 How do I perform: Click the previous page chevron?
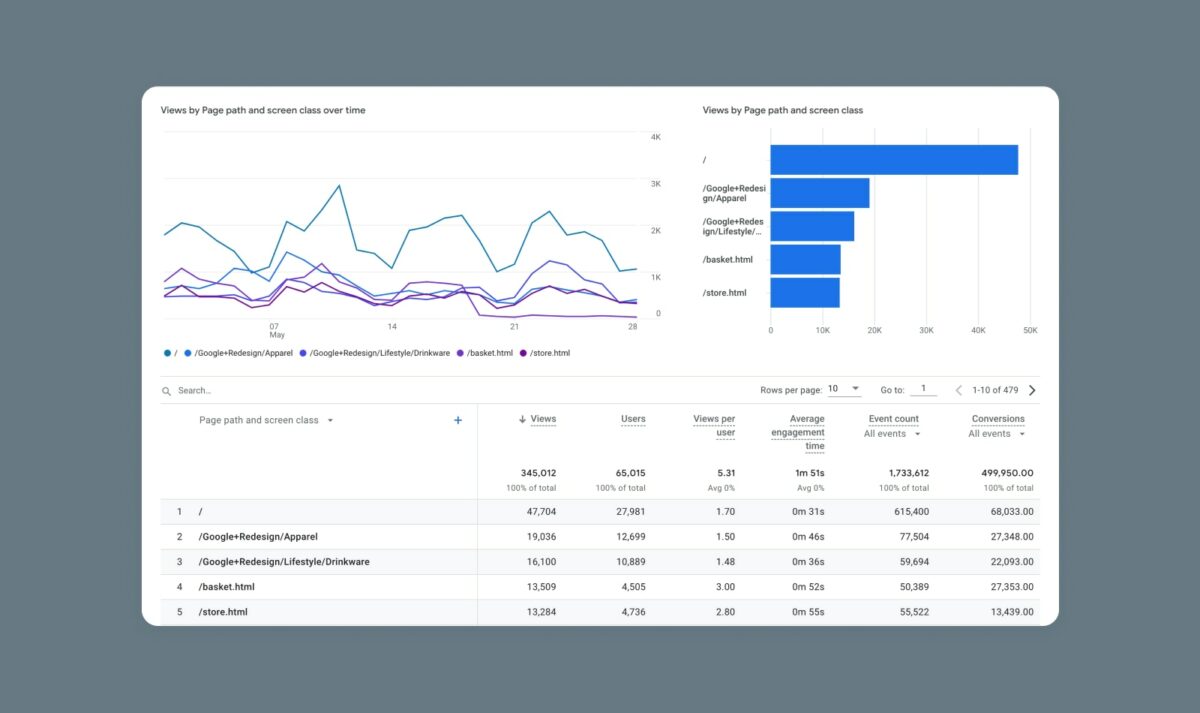click(958, 390)
